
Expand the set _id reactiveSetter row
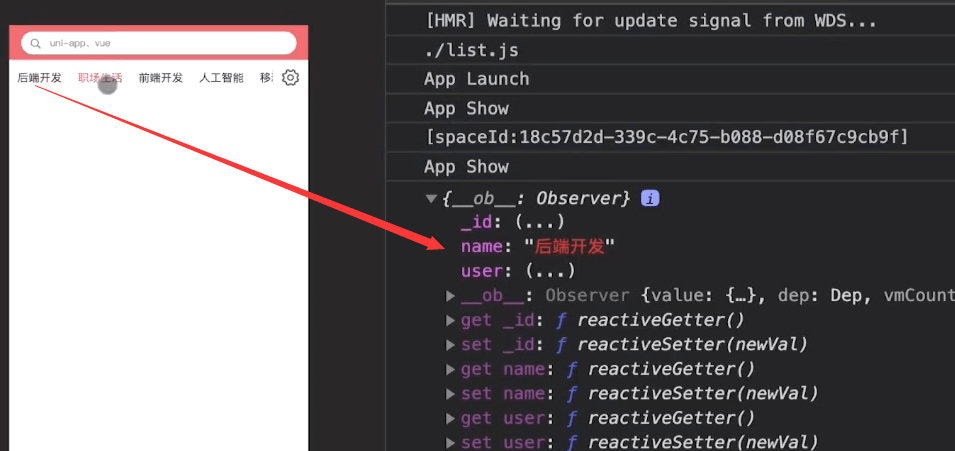click(450, 344)
